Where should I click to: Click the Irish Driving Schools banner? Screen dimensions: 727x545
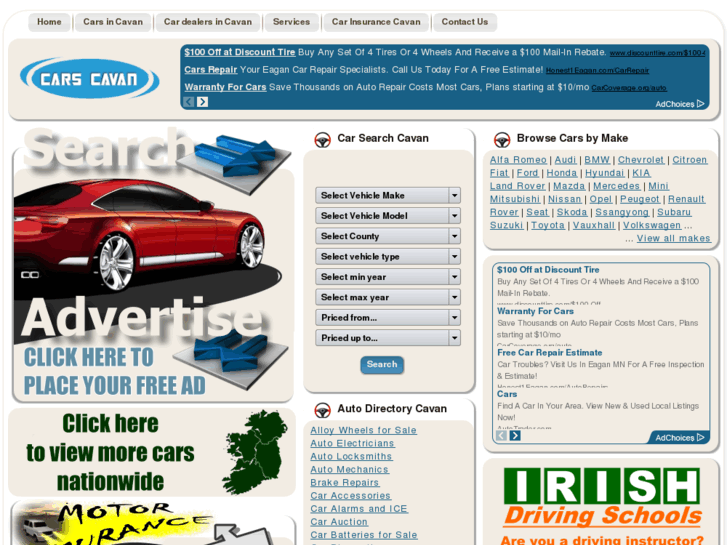pos(602,506)
